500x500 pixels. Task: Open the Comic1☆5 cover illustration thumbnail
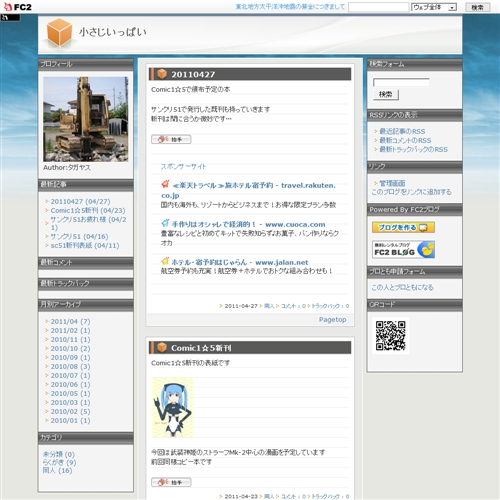tap(172, 407)
